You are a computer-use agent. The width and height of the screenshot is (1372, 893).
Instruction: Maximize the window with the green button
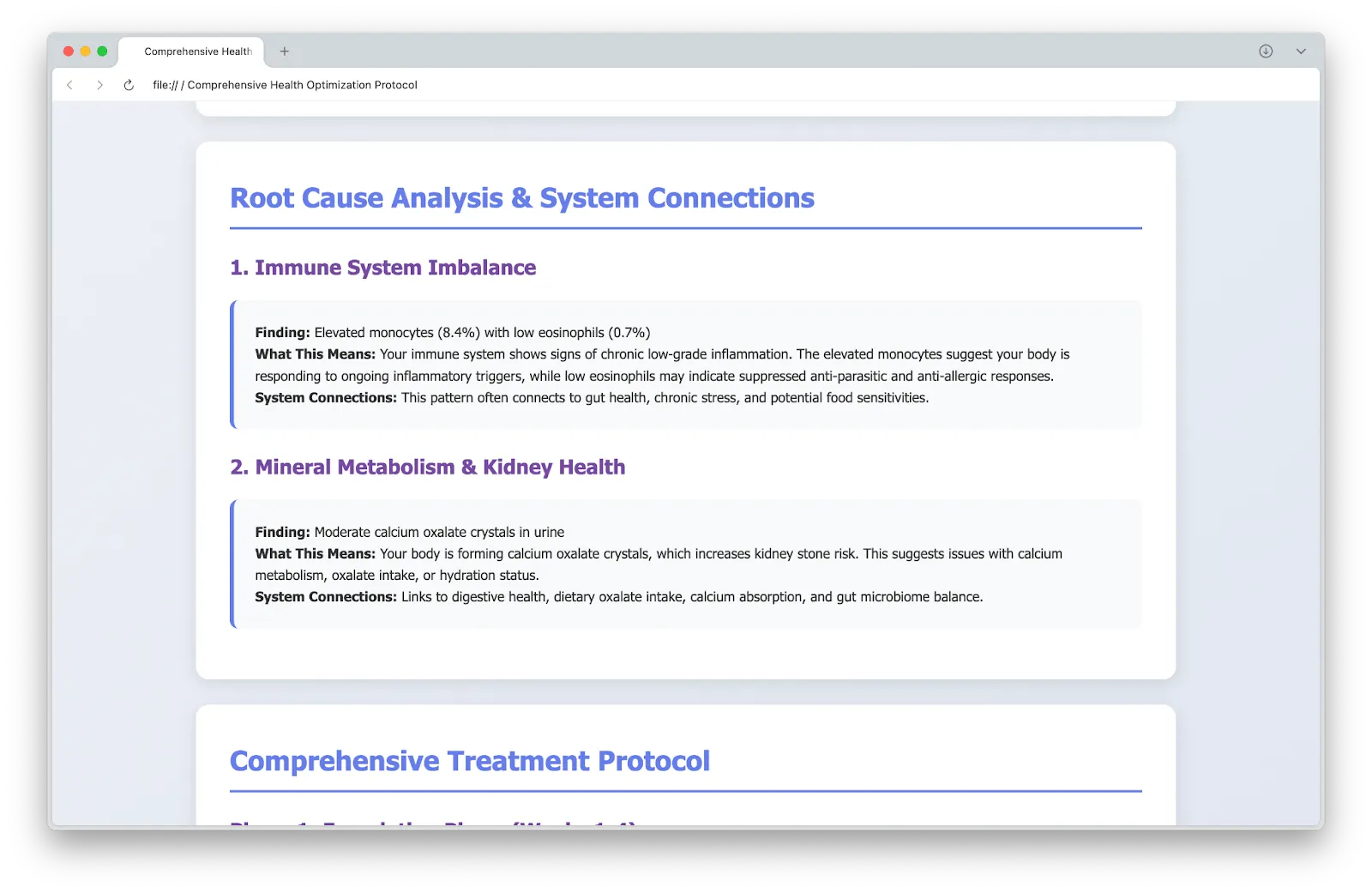click(x=102, y=51)
